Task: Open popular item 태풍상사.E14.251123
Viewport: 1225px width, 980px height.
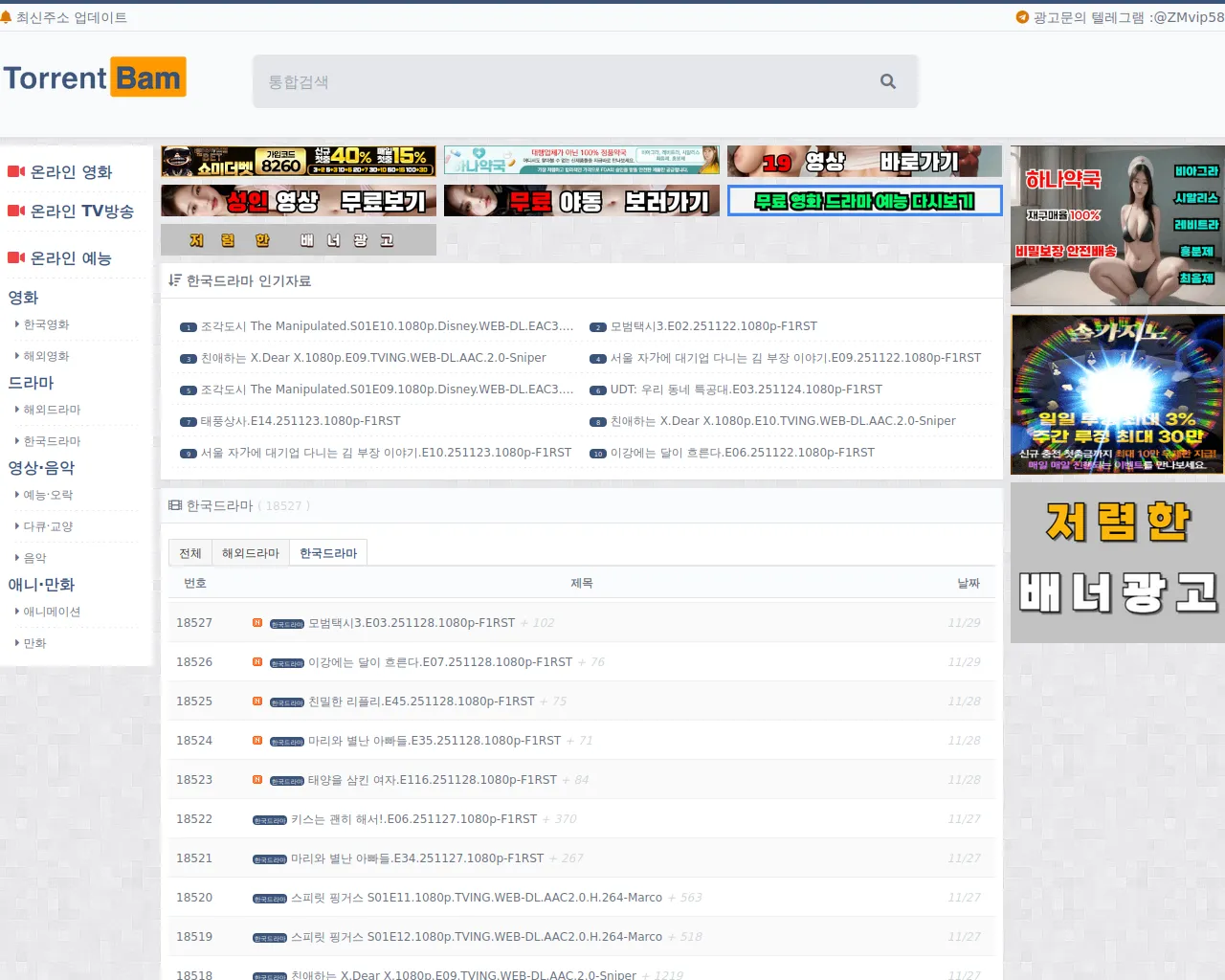Action: (x=301, y=421)
